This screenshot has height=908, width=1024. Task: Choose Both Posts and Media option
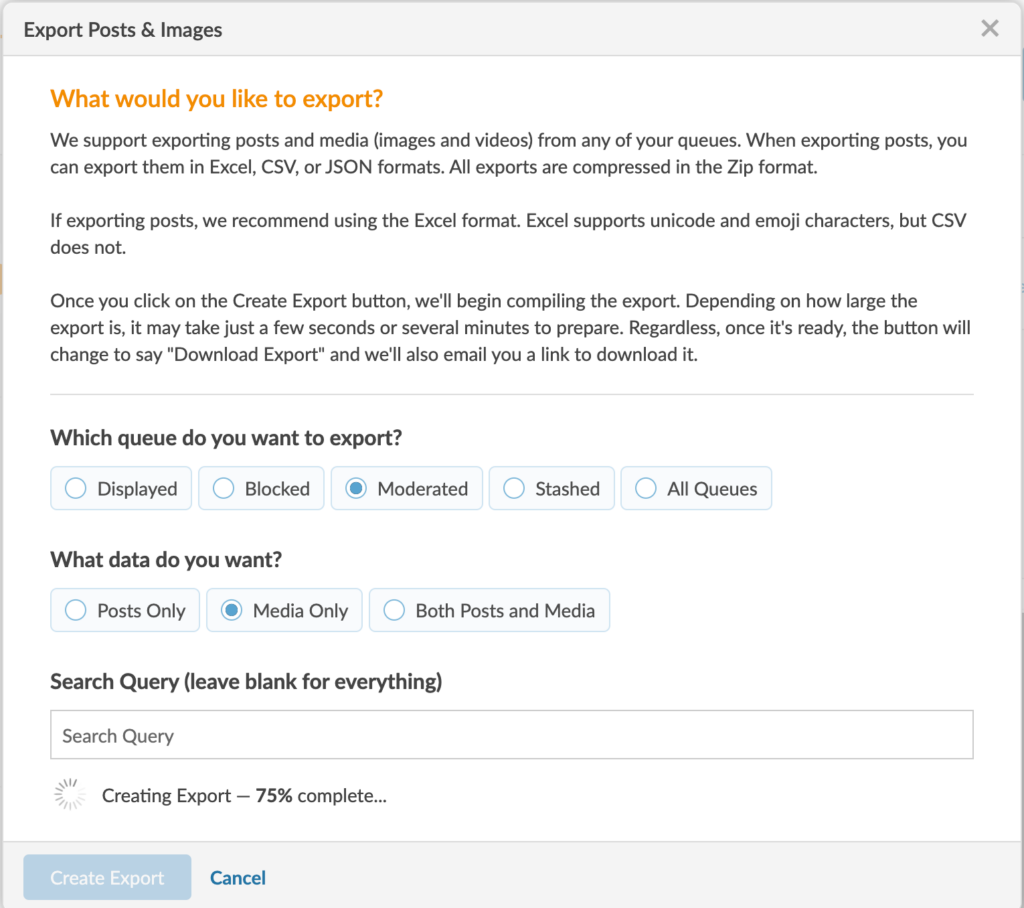tap(489, 610)
